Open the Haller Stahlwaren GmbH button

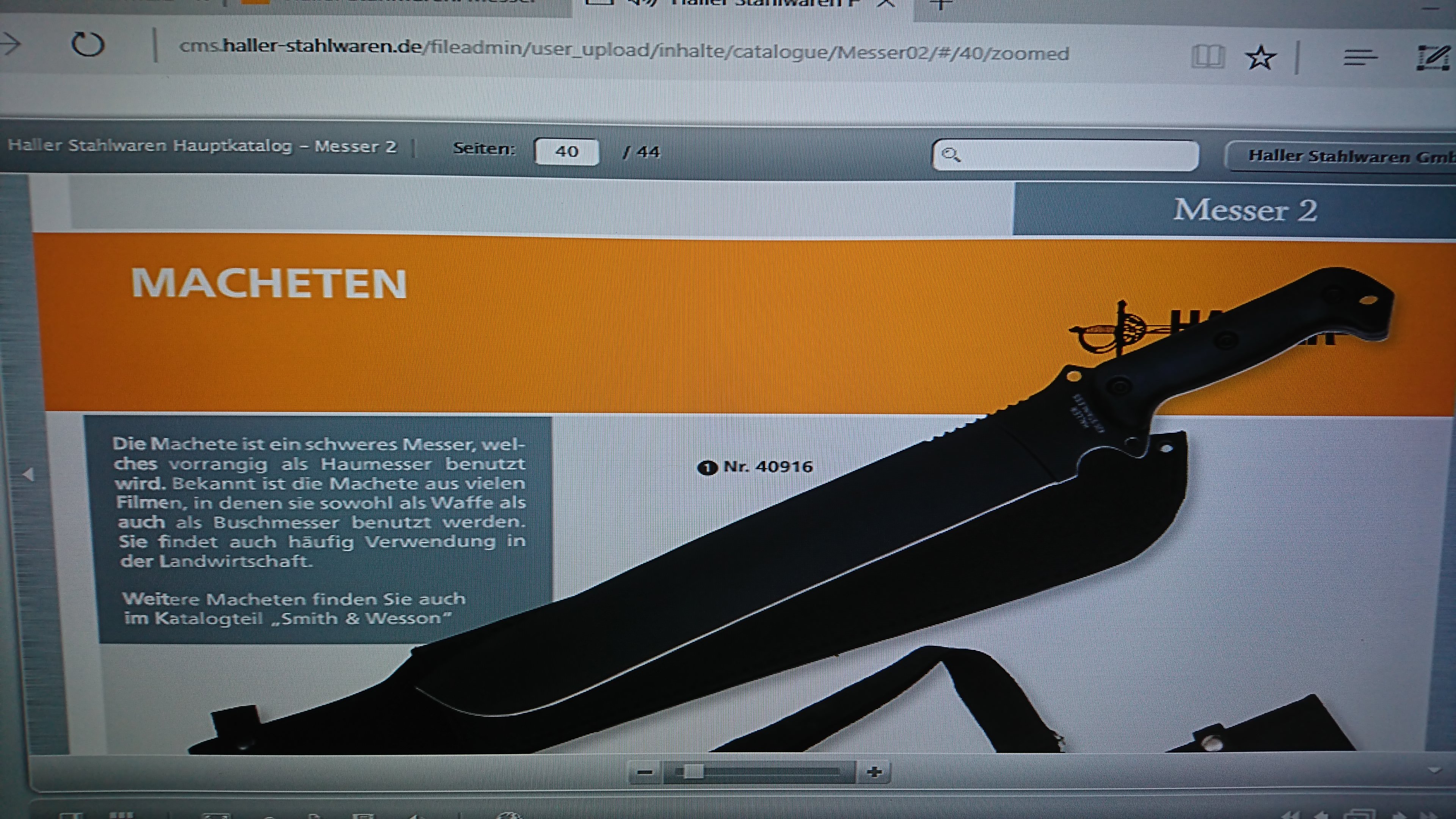tap(1341, 156)
